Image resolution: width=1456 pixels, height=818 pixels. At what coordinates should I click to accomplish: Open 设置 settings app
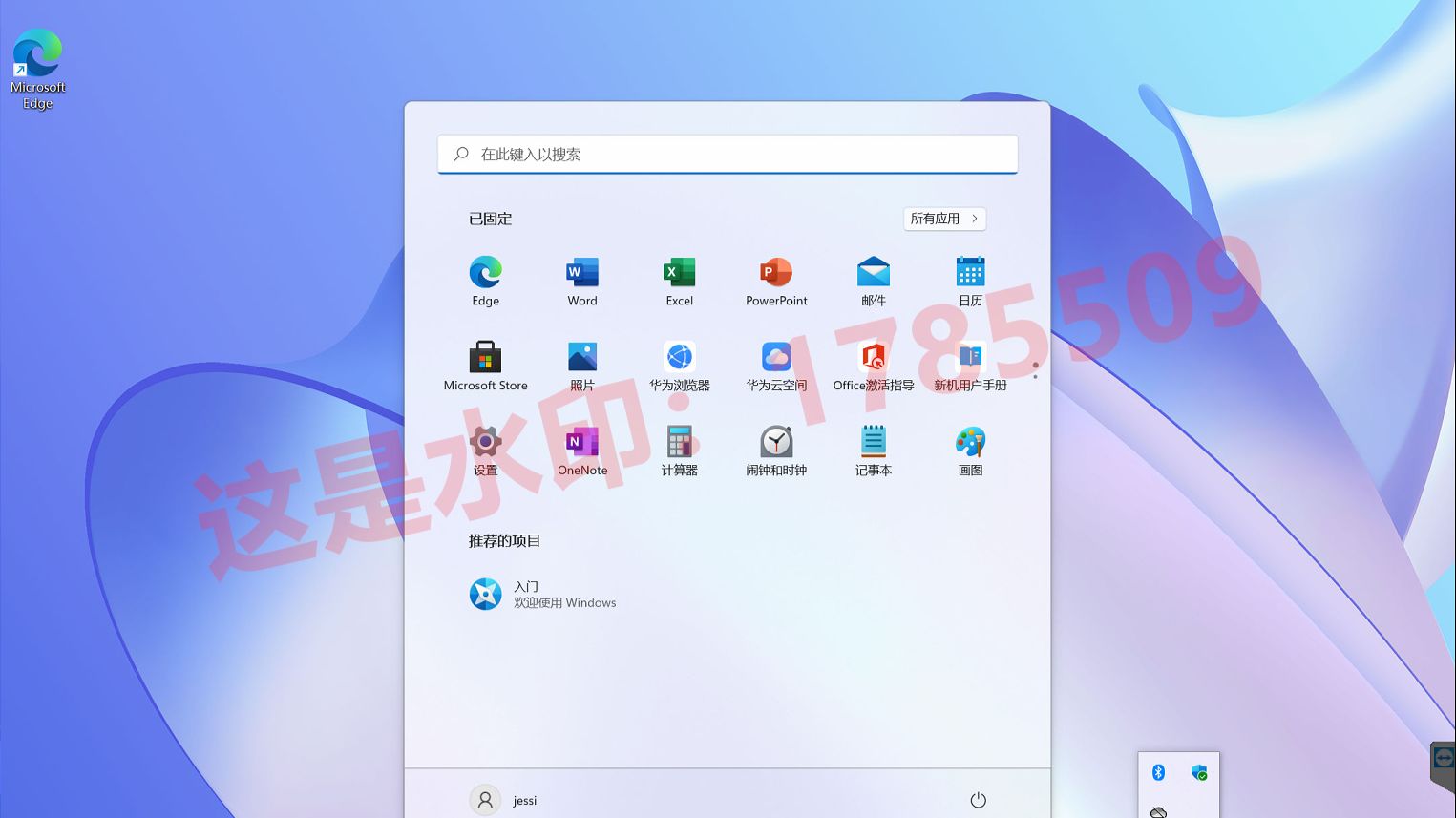coord(485,451)
